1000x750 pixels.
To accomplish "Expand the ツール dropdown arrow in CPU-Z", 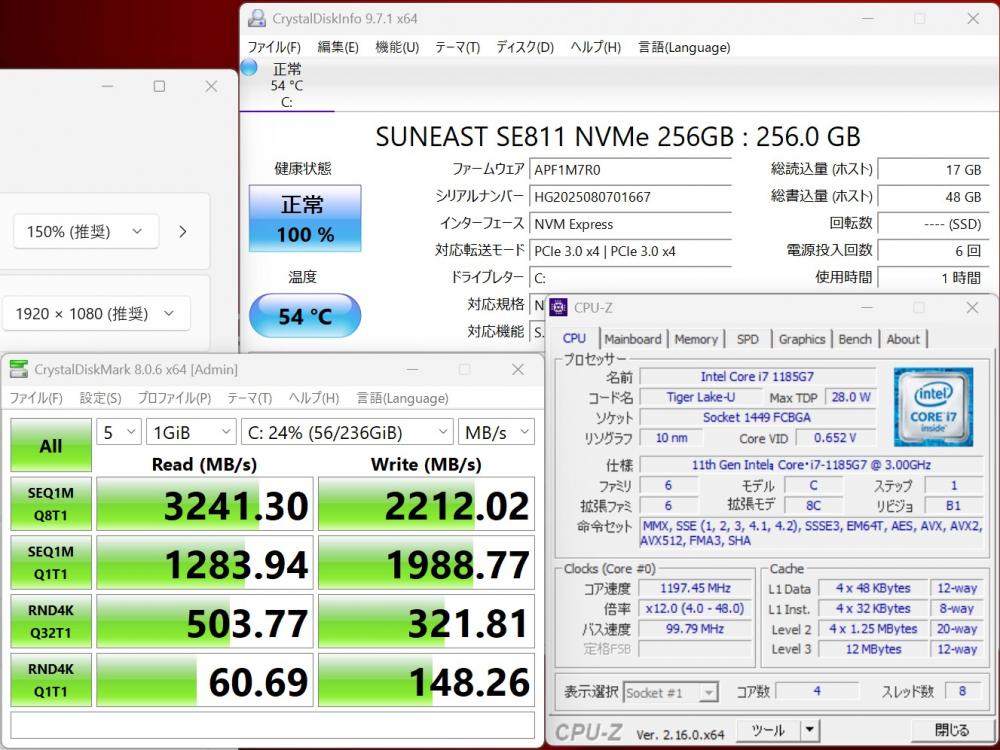I will tap(810, 730).
